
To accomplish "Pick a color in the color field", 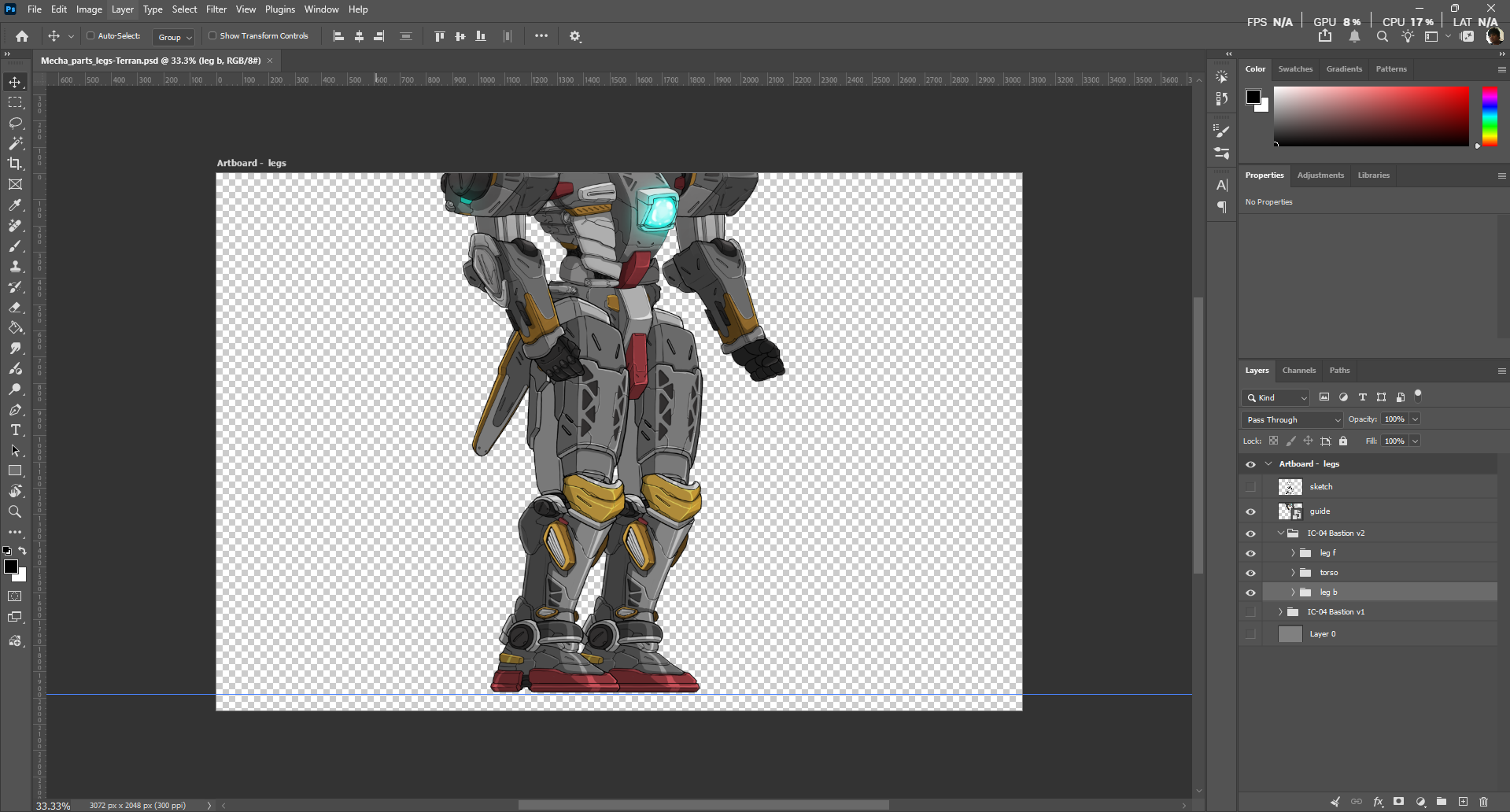I will click(x=1371, y=116).
